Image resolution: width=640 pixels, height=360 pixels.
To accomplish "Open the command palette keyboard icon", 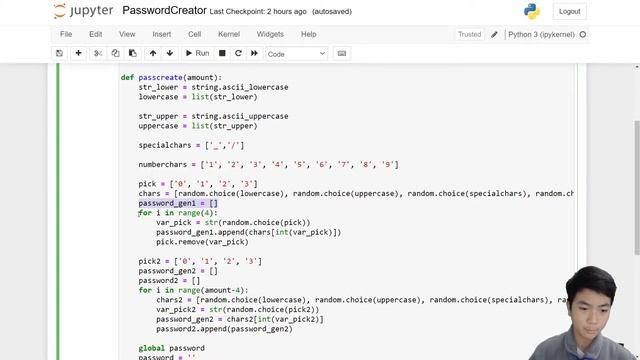I will (342, 53).
